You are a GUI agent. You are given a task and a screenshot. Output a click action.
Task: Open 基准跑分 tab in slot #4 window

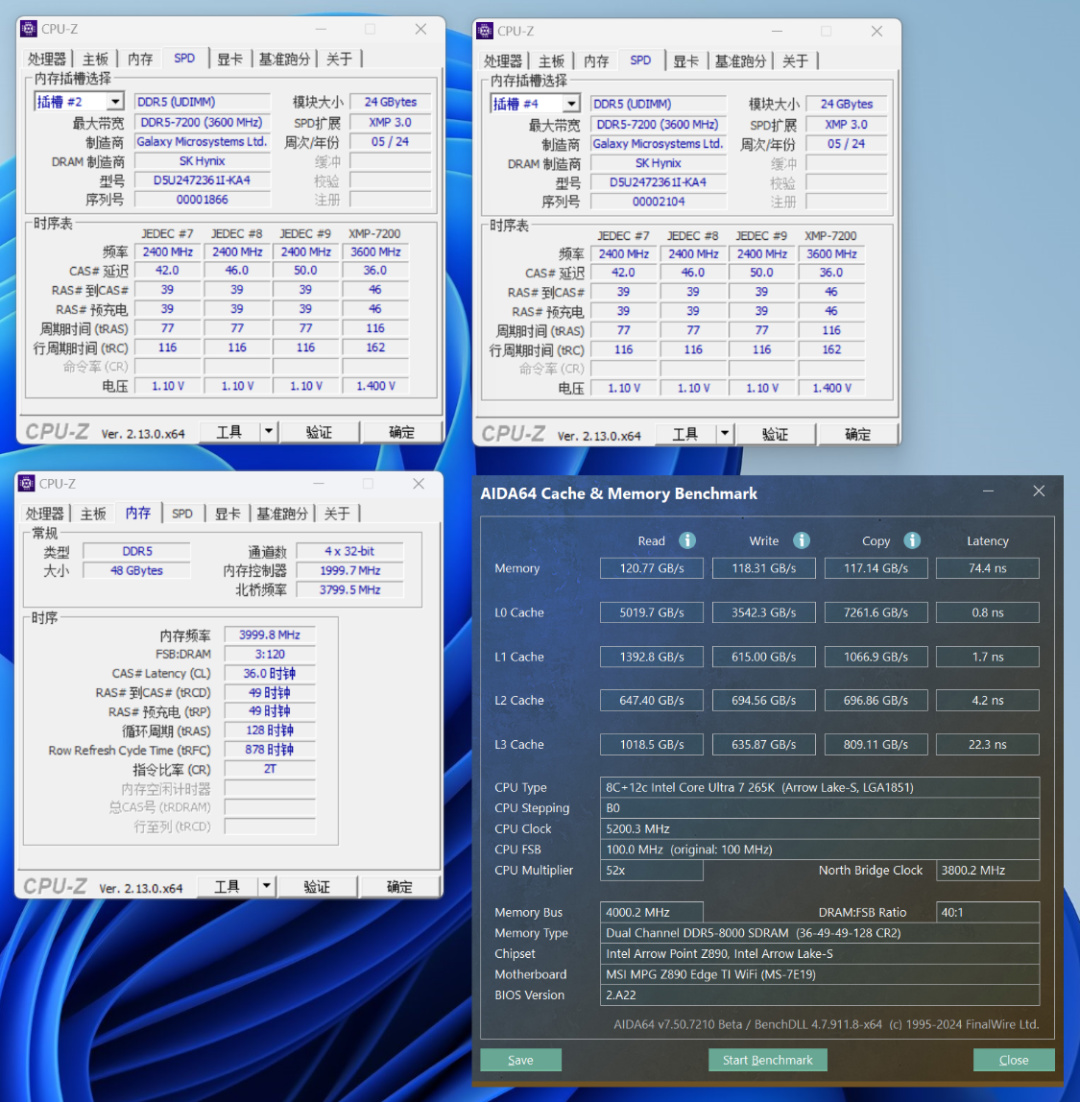[x=740, y=61]
